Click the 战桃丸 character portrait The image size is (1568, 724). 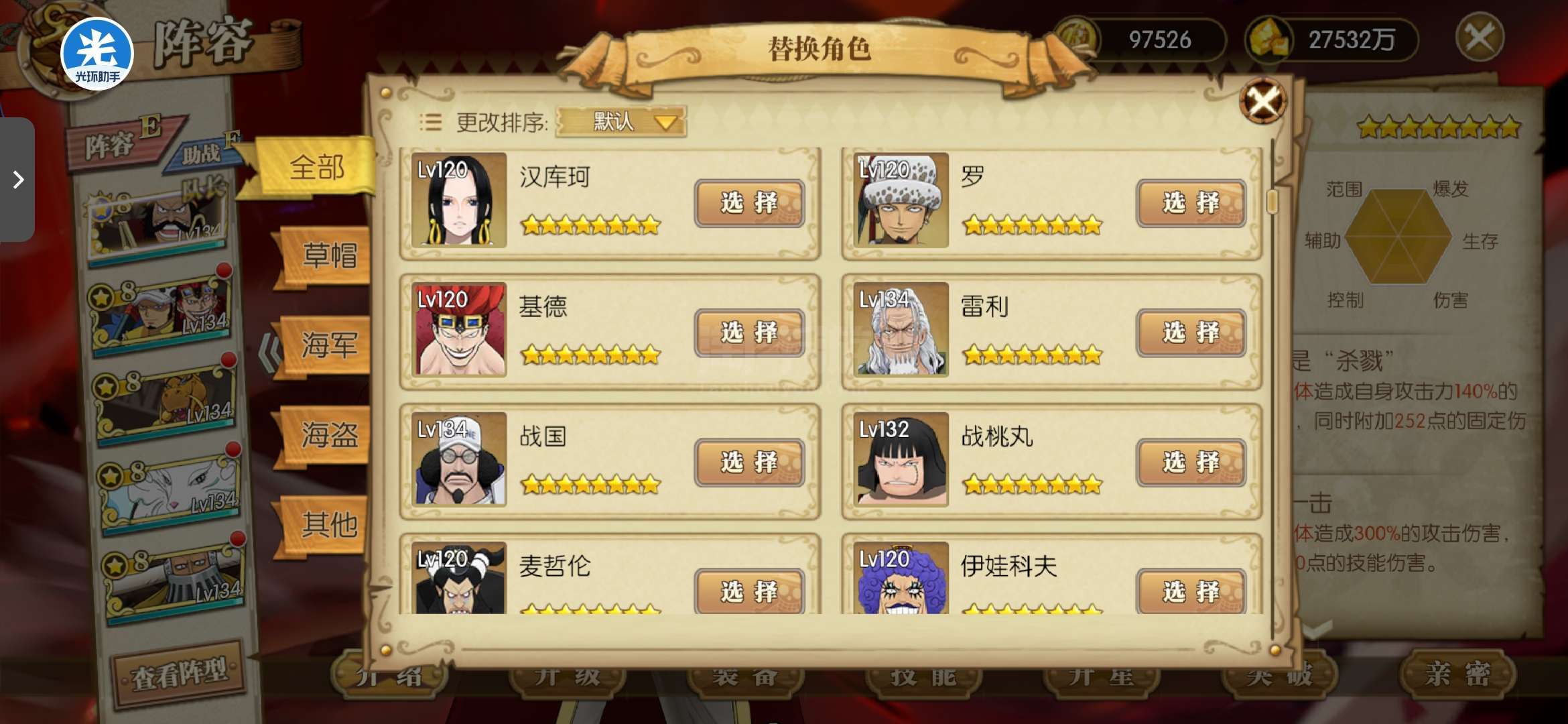pyautogui.click(x=901, y=460)
